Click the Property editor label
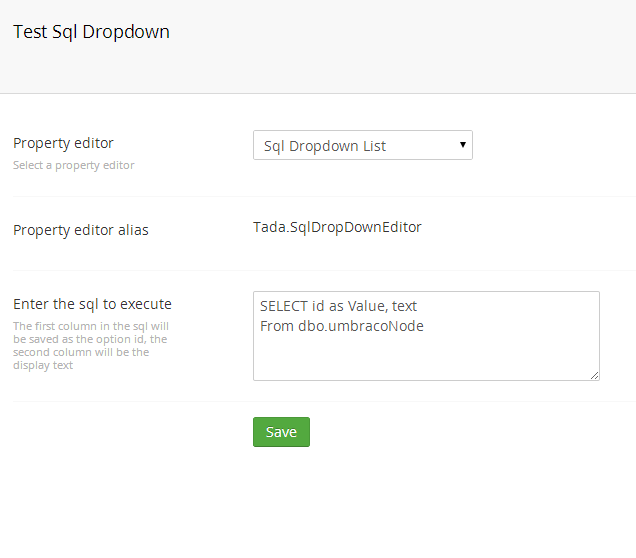The image size is (636, 558). (x=63, y=143)
